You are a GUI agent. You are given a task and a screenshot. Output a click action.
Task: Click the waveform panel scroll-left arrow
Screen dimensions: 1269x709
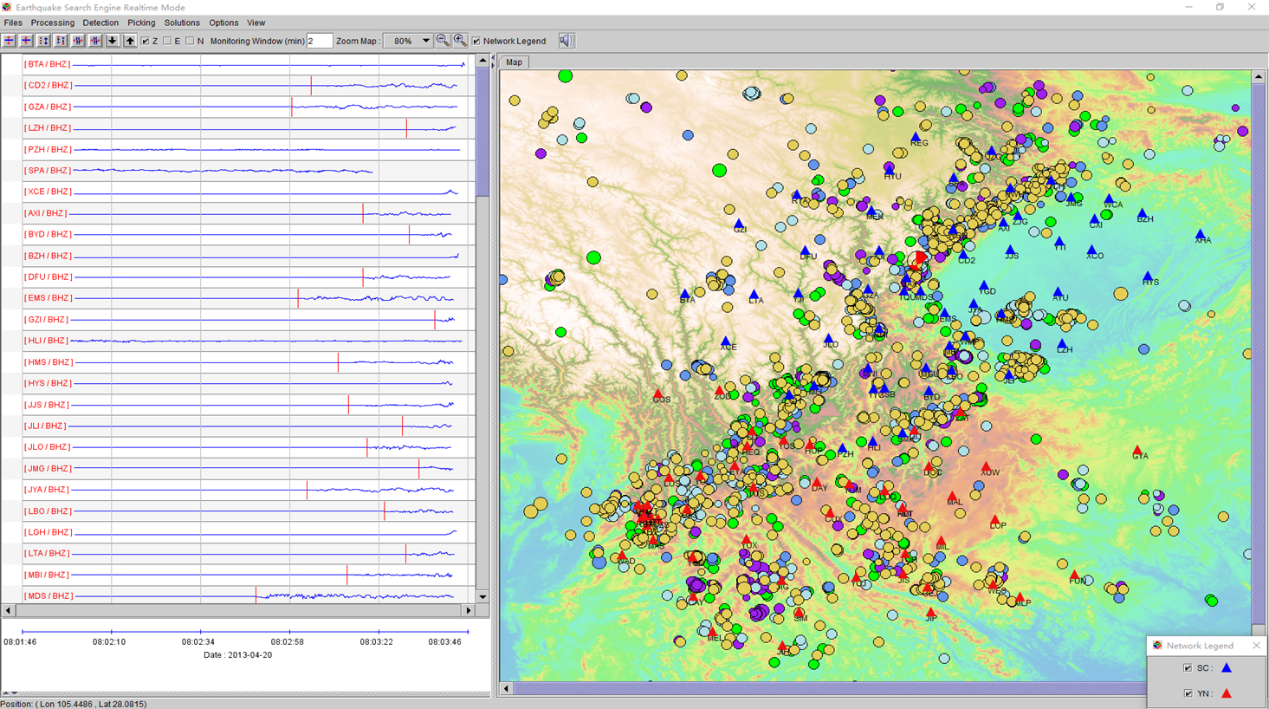coord(8,610)
